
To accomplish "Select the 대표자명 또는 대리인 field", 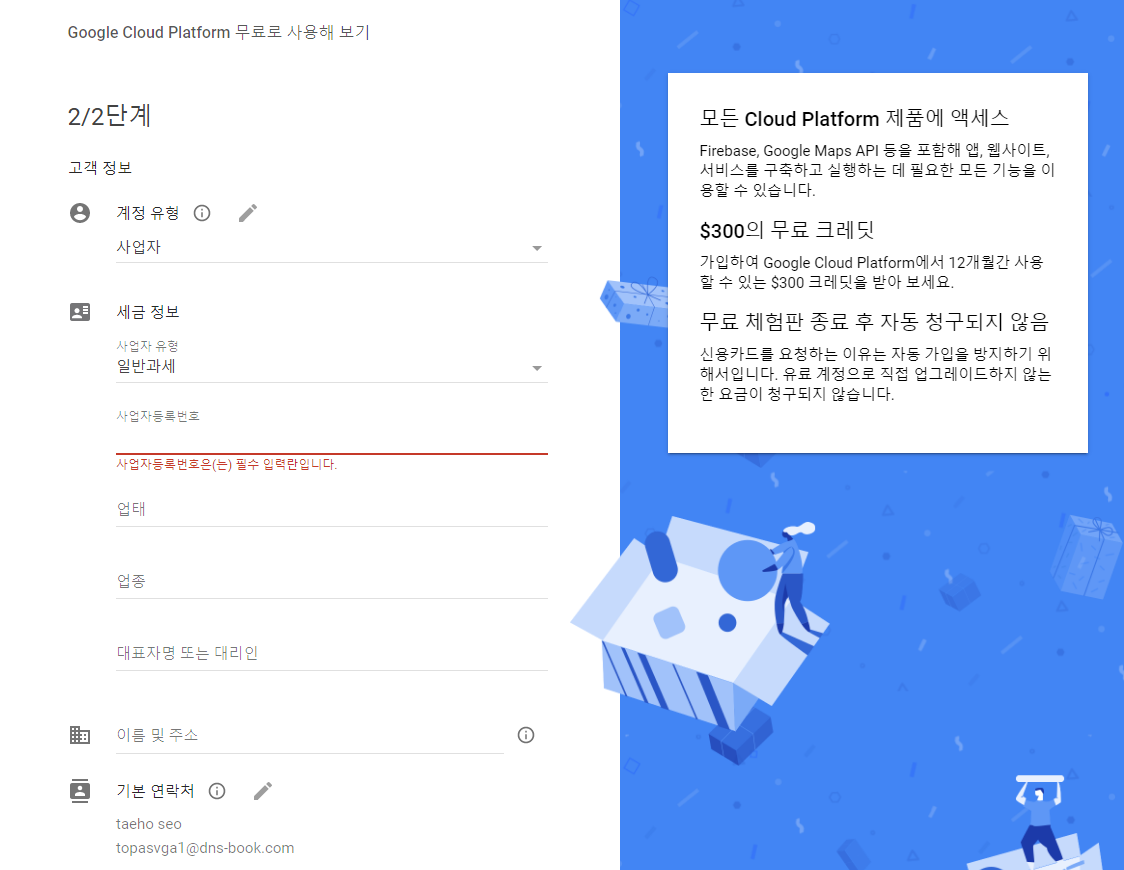I will point(332,653).
